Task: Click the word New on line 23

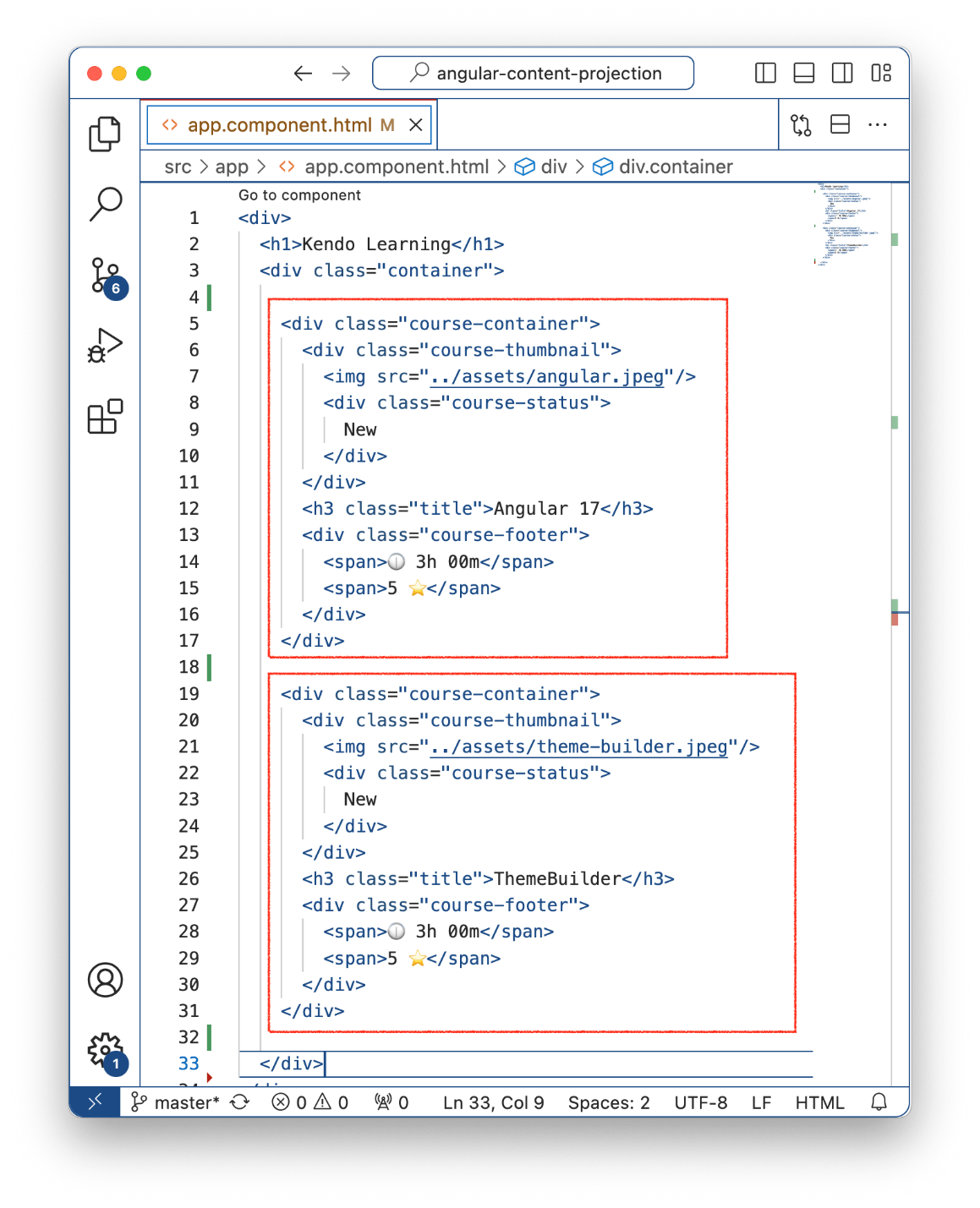Action: pos(360,800)
